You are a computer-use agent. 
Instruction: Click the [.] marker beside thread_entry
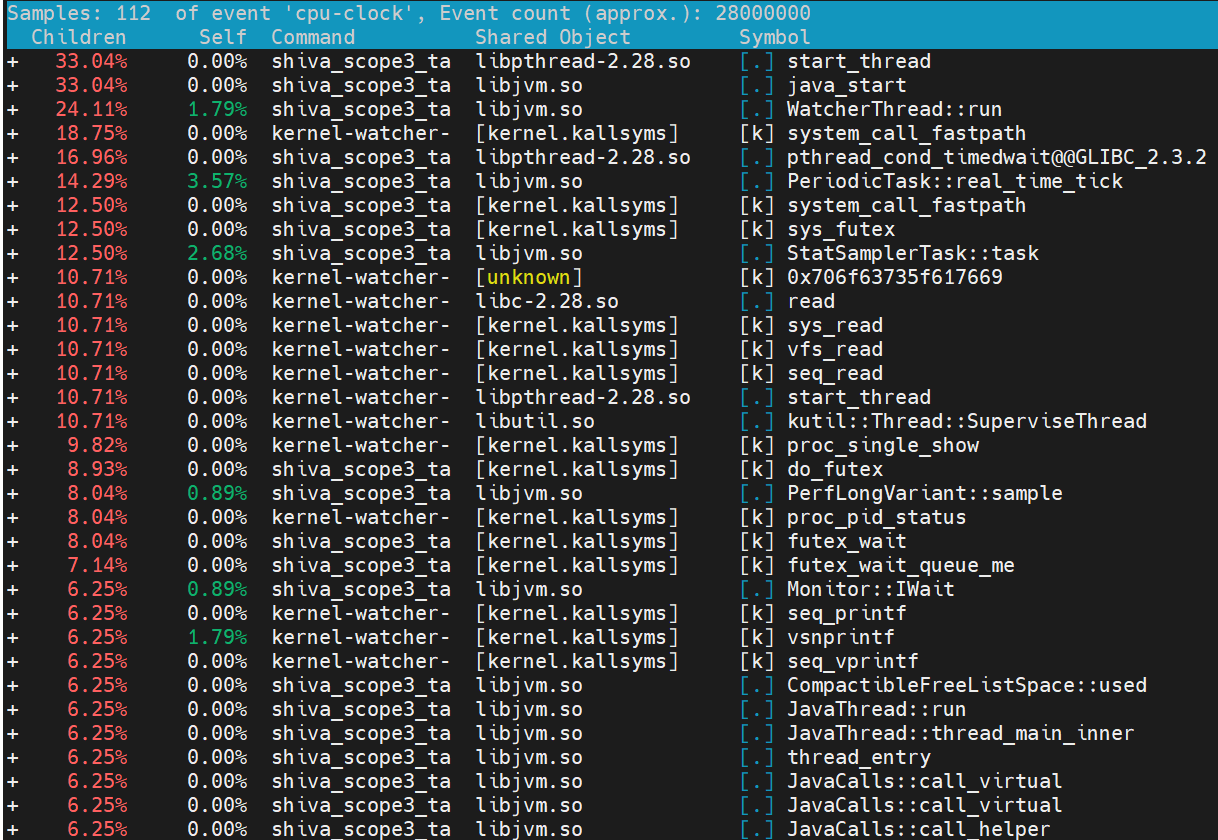coord(757,758)
